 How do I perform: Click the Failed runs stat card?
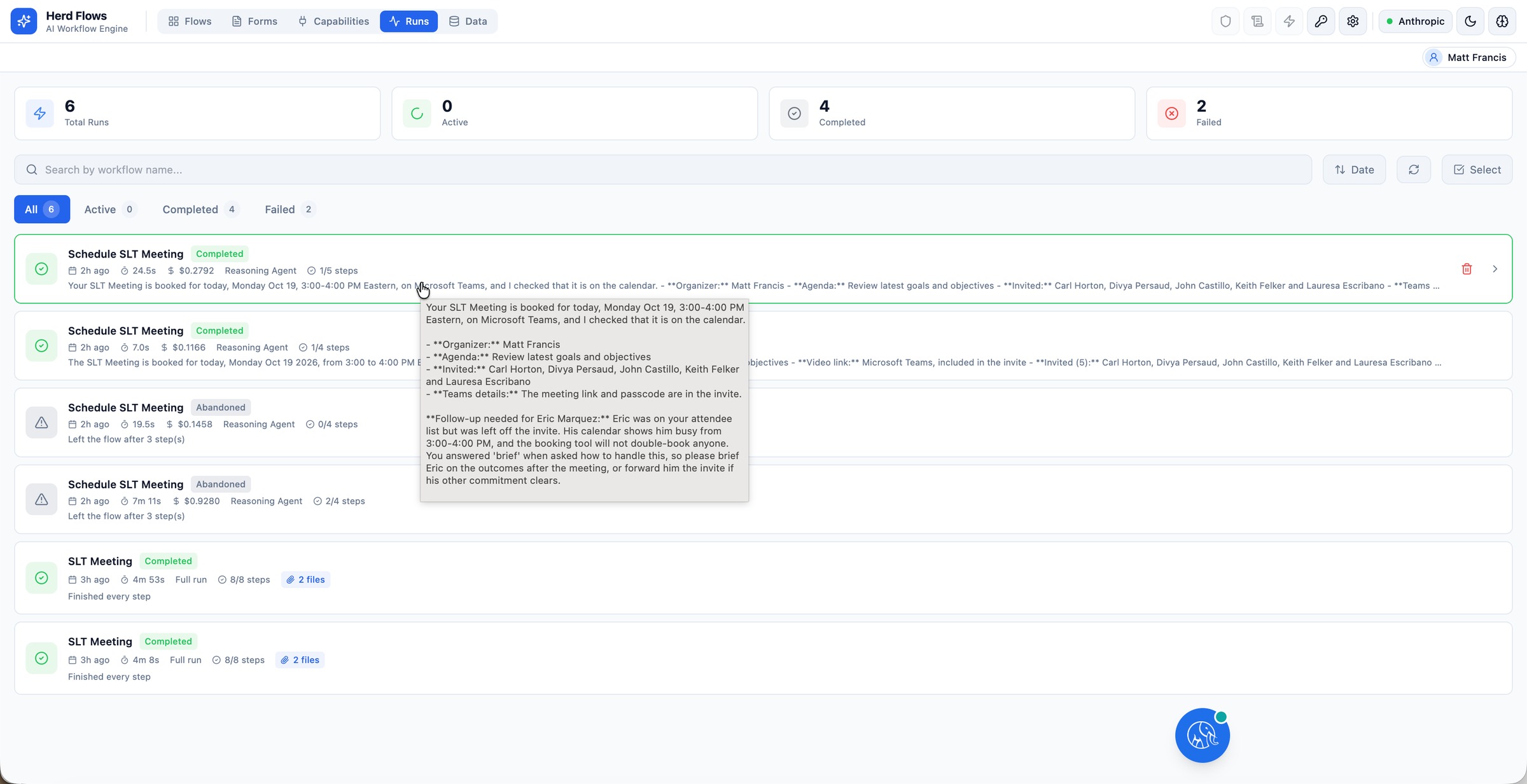tap(1329, 113)
